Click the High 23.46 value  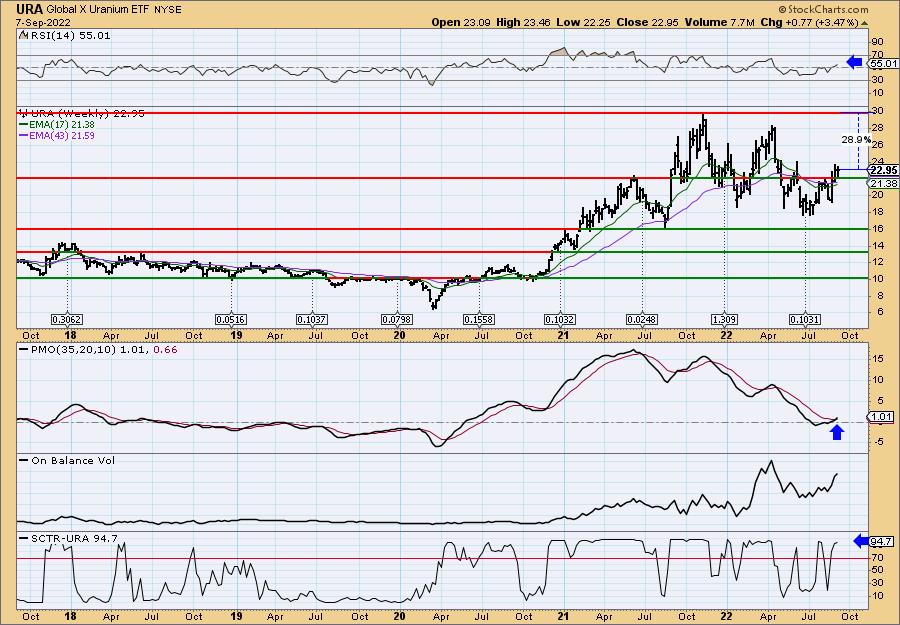tap(523, 22)
